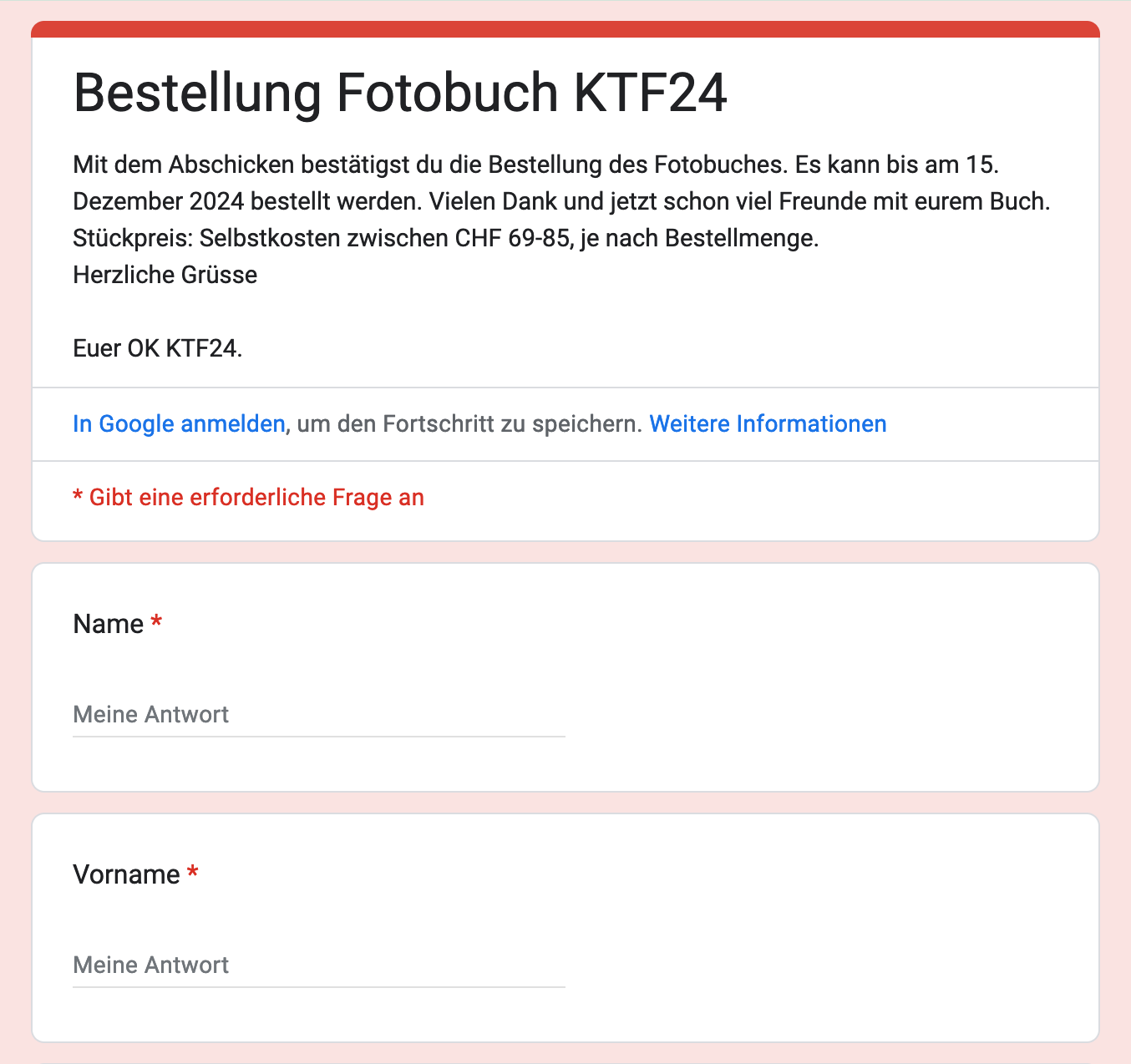This screenshot has height=1064, width=1131.
Task: Focus the Vorname answer input field
Action: (318, 965)
